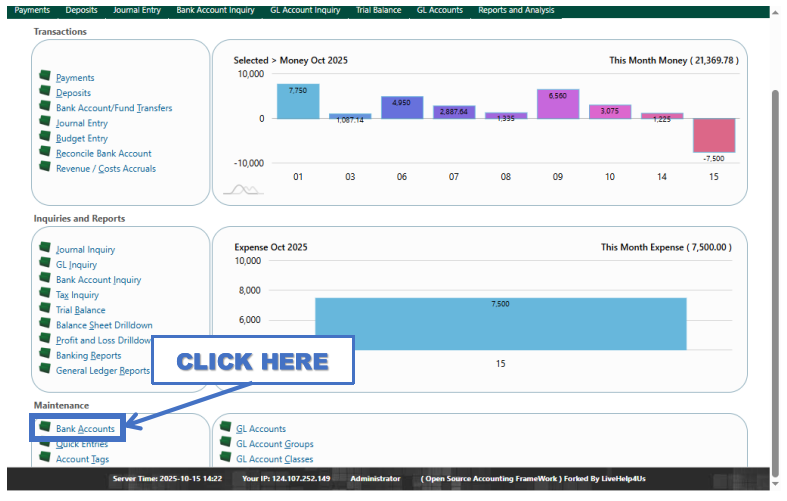
Task: Click the red -7,500 bar for day 15
Action: click(x=714, y=135)
